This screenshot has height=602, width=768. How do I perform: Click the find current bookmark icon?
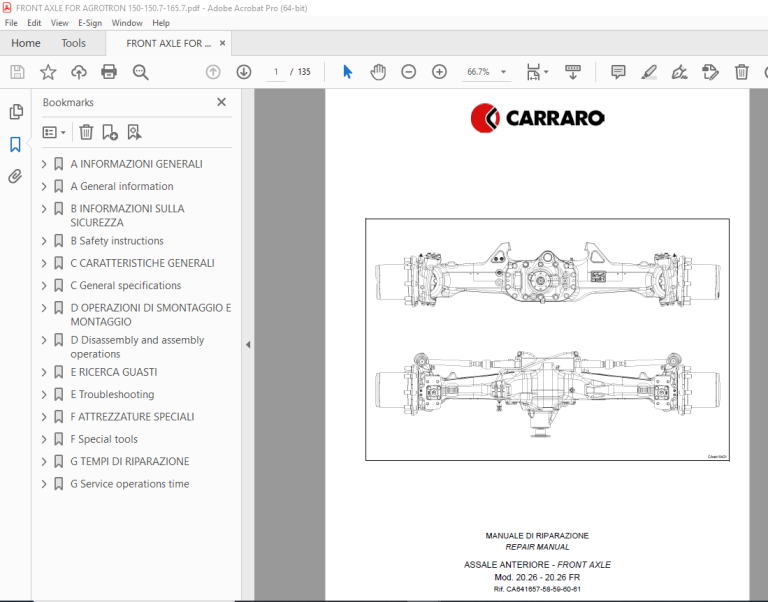[134, 132]
